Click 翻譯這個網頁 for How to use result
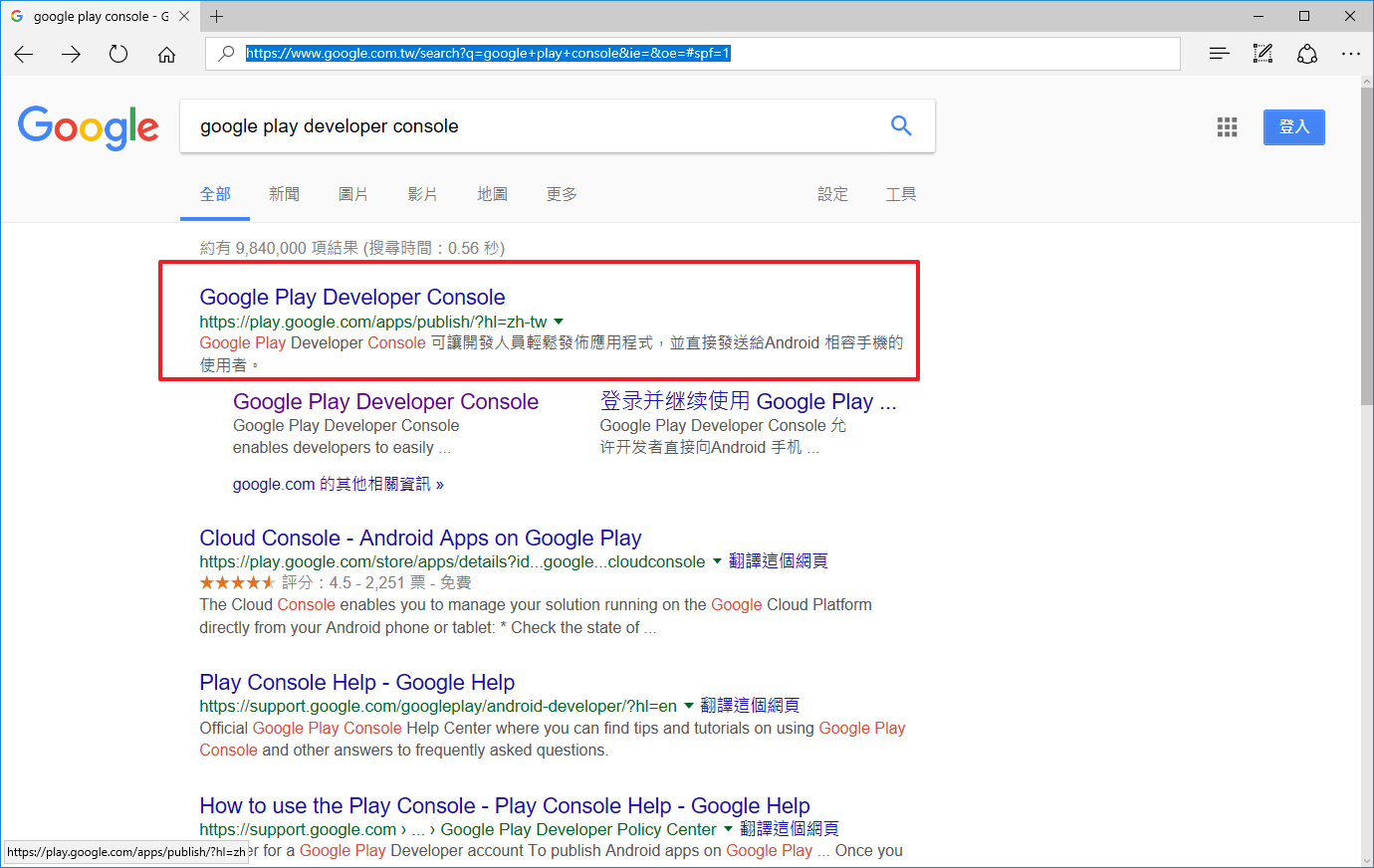 (x=789, y=829)
